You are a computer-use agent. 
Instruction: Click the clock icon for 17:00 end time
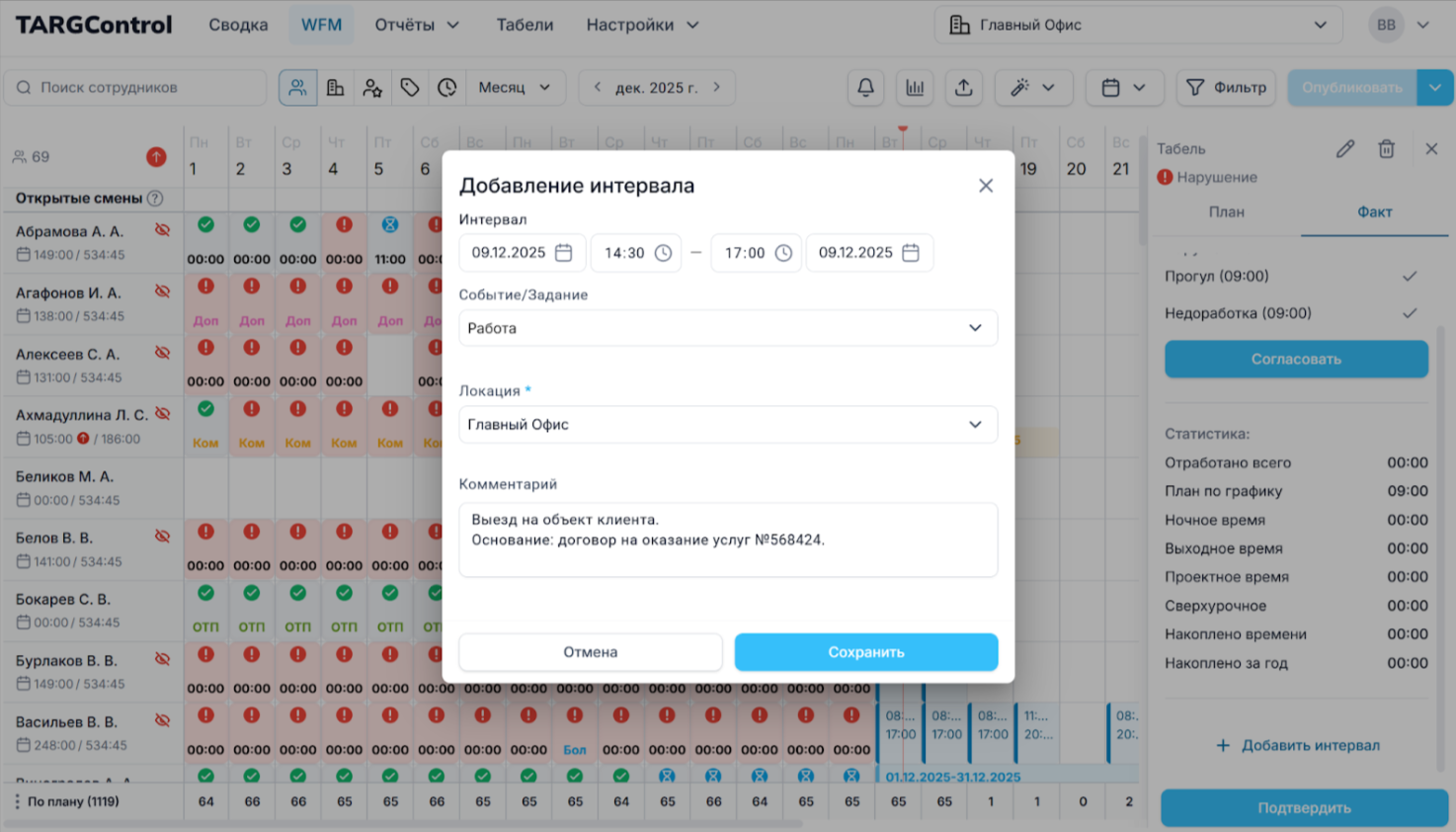(783, 253)
